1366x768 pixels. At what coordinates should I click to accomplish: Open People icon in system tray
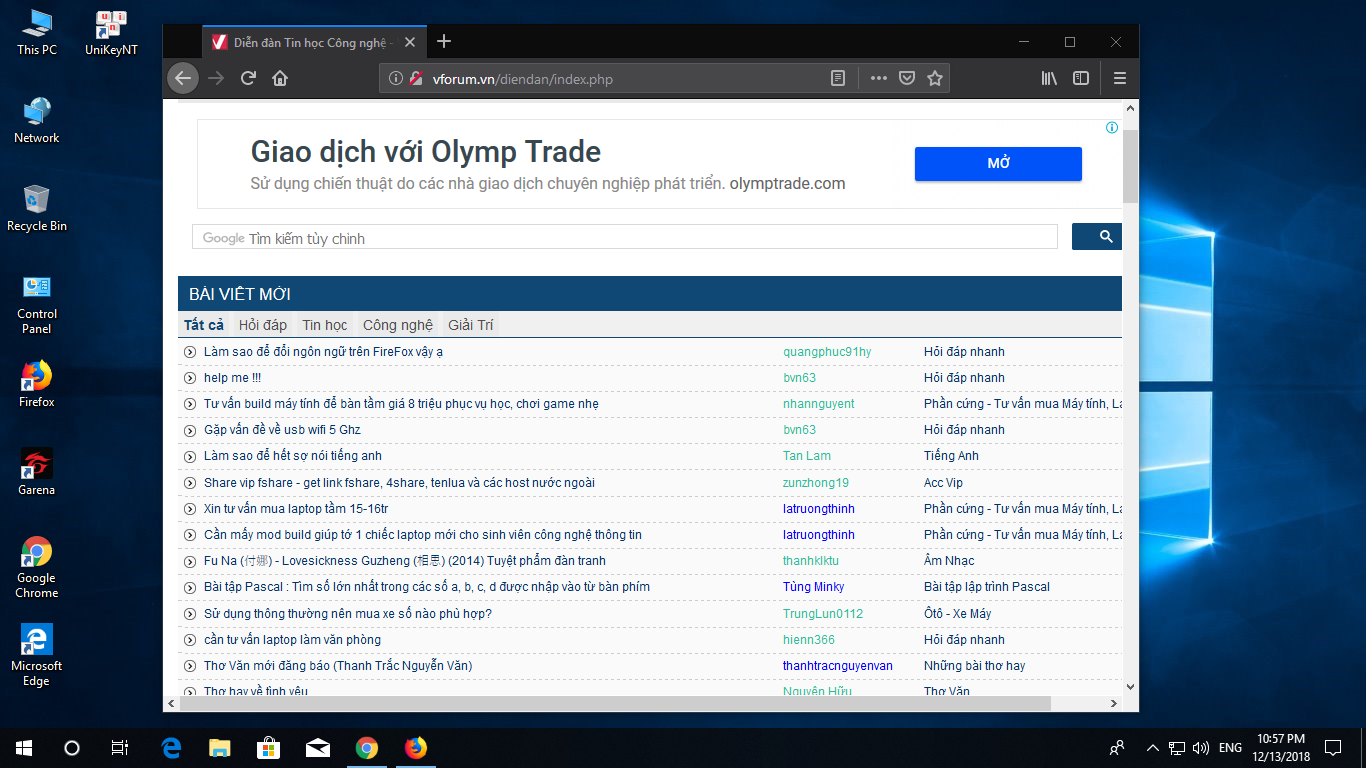coord(1117,747)
